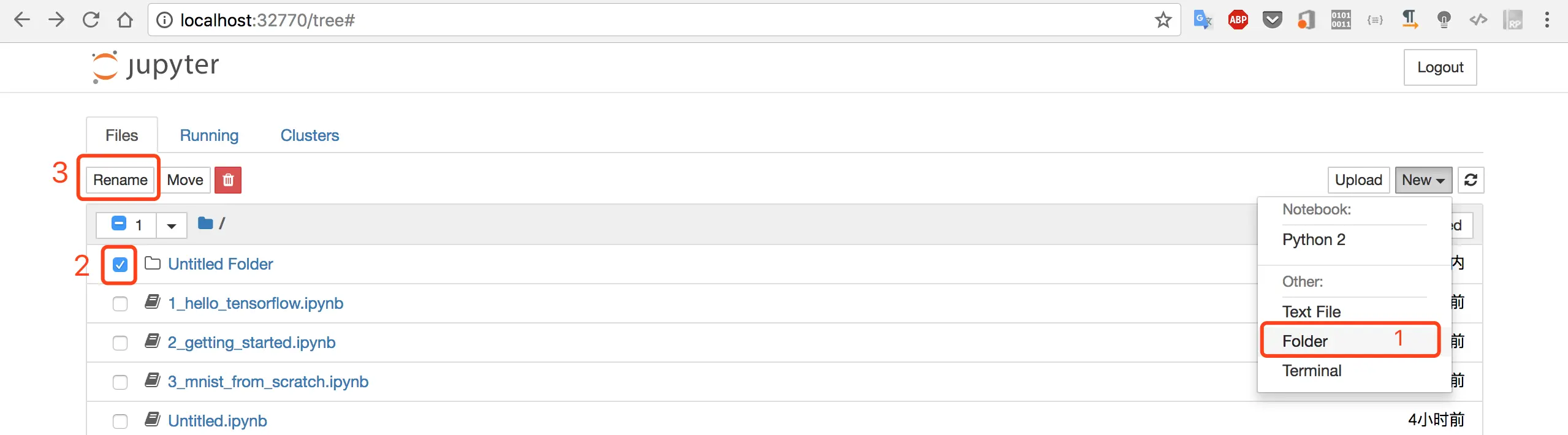Open the New dropdown button

pos(1423,180)
